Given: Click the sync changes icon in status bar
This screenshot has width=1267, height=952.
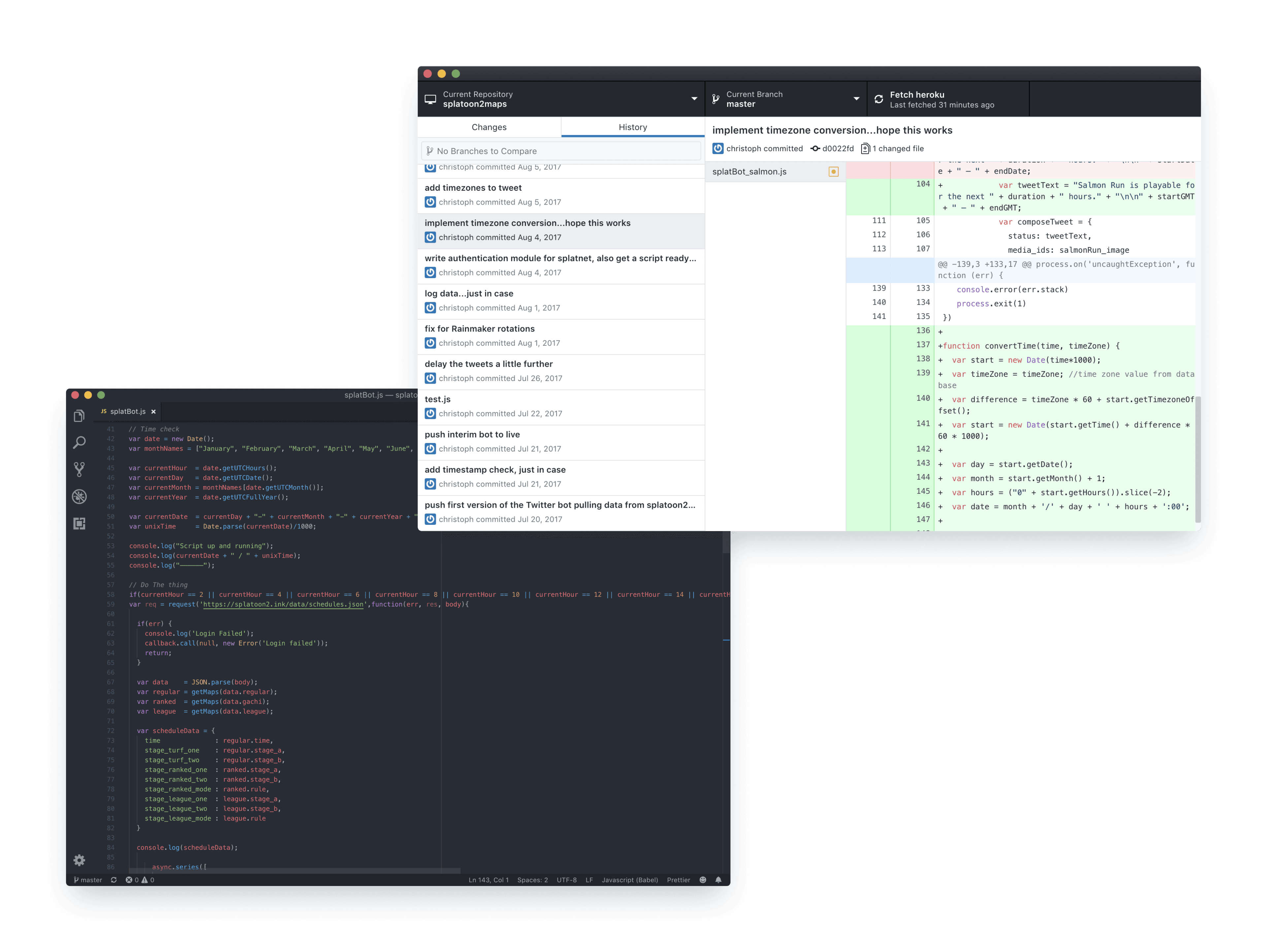Looking at the screenshot, I should pyautogui.click(x=114, y=880).
